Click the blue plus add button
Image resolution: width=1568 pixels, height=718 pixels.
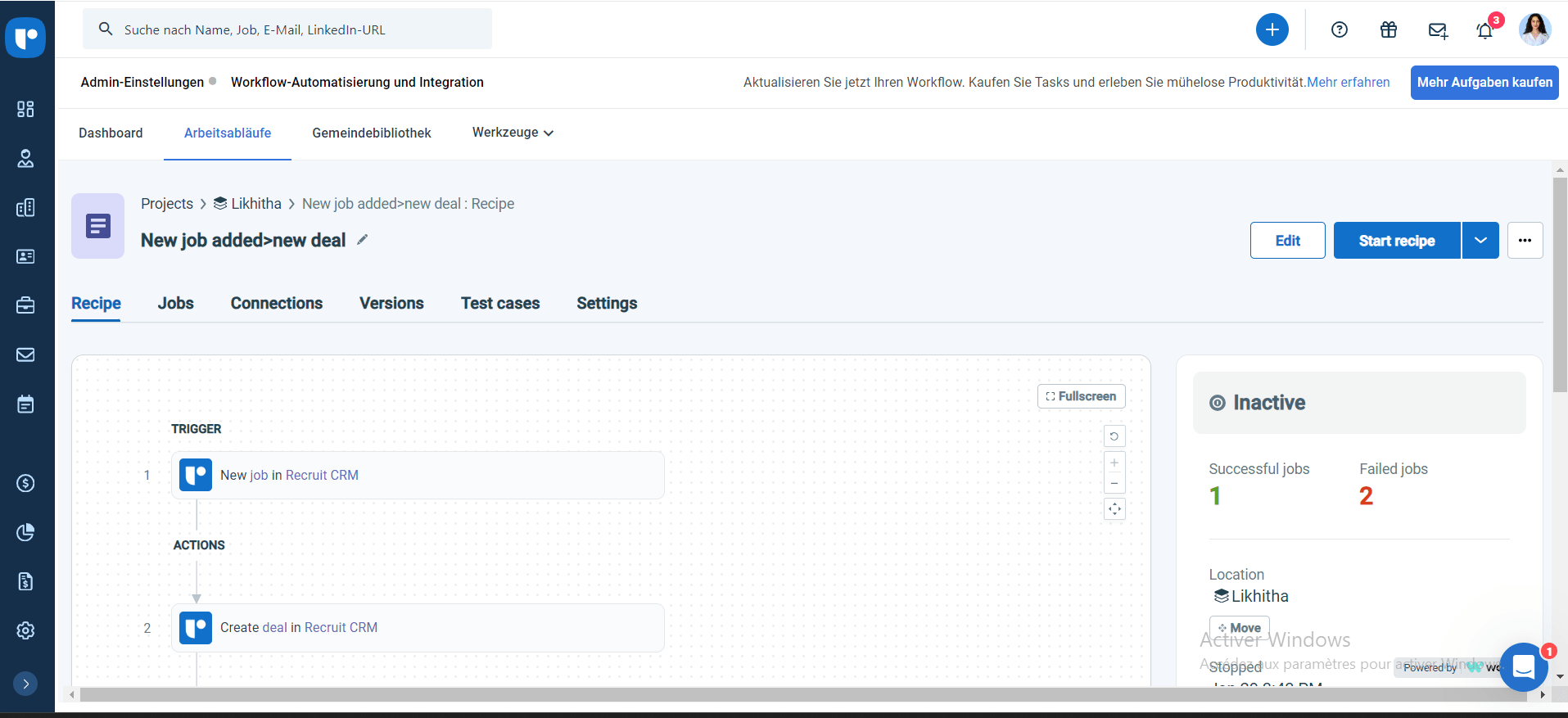pyautogui.click(x=1272, y=29)
